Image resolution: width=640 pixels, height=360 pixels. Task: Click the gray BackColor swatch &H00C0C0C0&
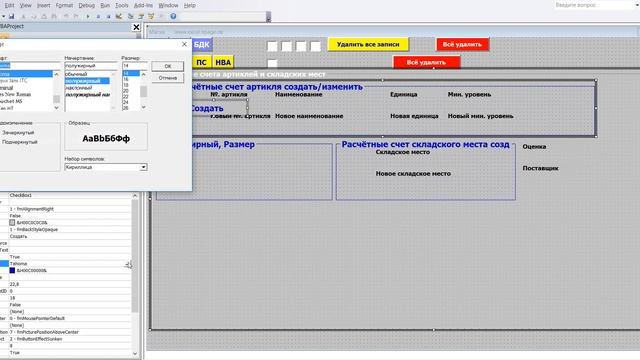[12, 222]
